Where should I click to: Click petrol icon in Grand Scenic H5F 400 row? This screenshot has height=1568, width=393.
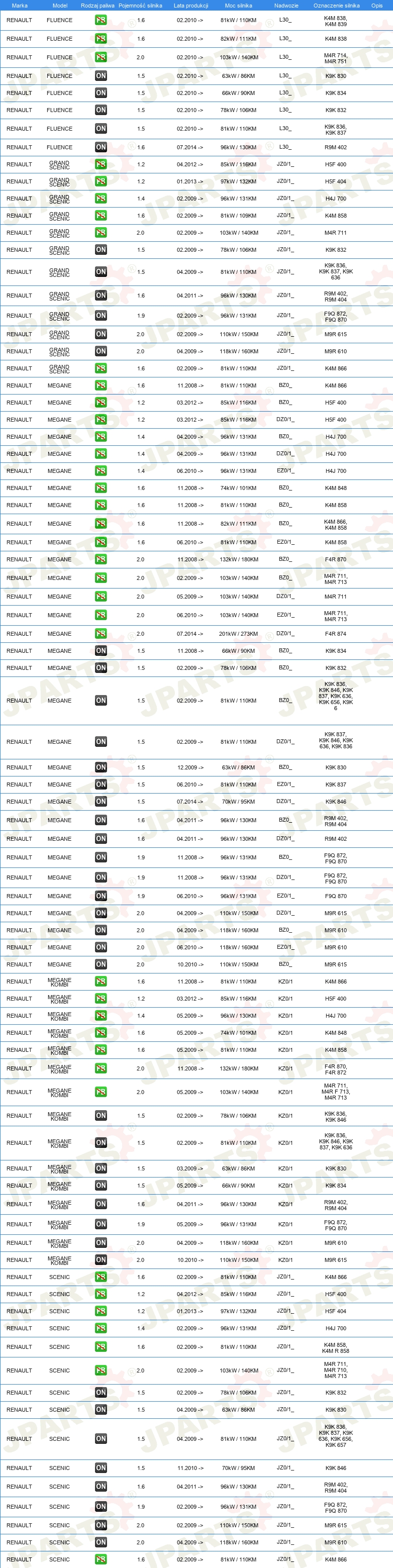coord(101,164)
